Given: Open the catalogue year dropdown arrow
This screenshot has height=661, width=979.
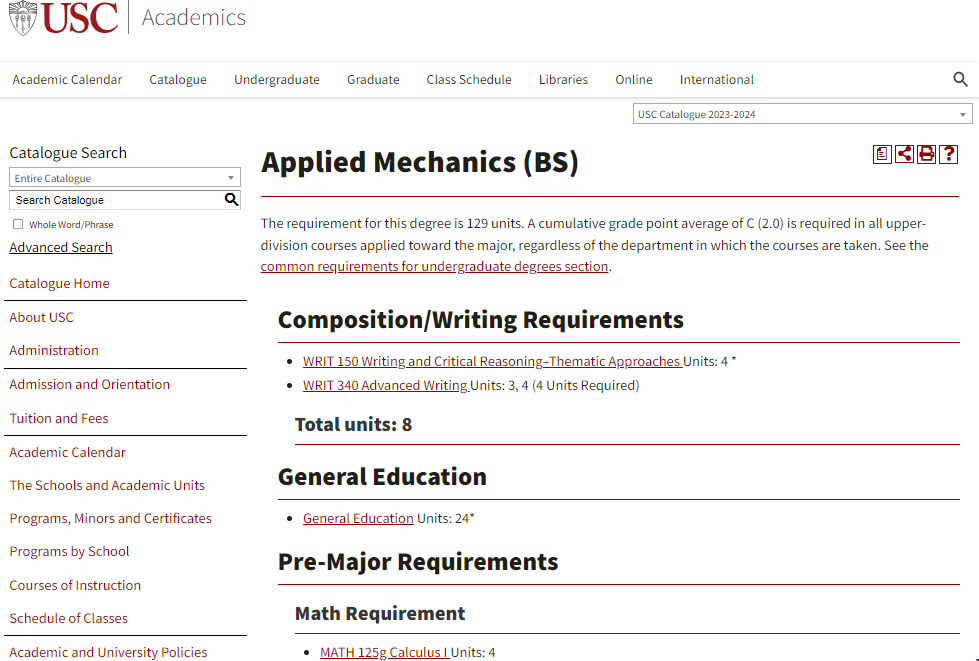Looking at the screenshot, I should point(961,114).
